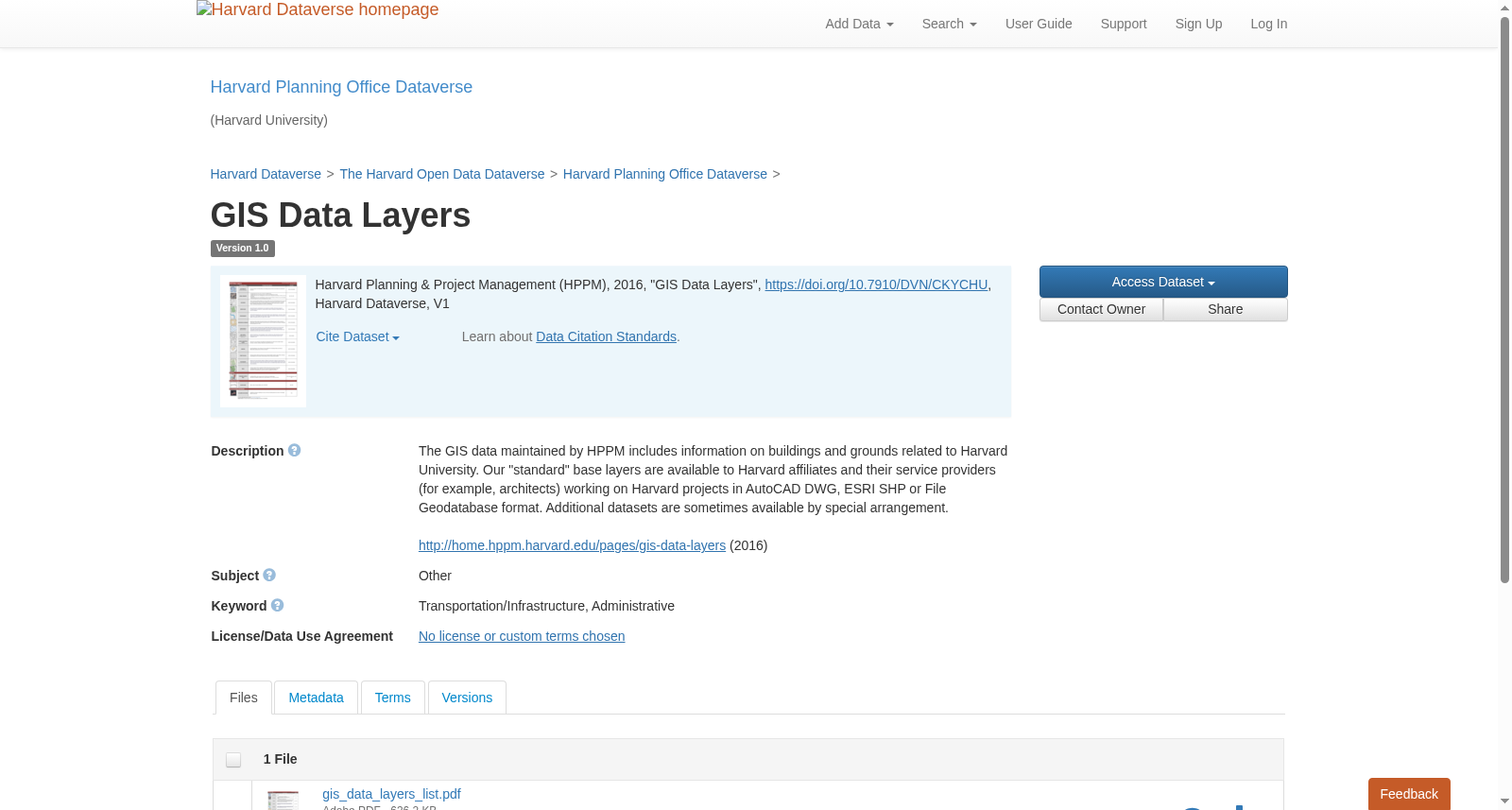Expand the Add Data dropdown menu
The height and width of the screenshot is (810, 1512).
coord(859,24)
